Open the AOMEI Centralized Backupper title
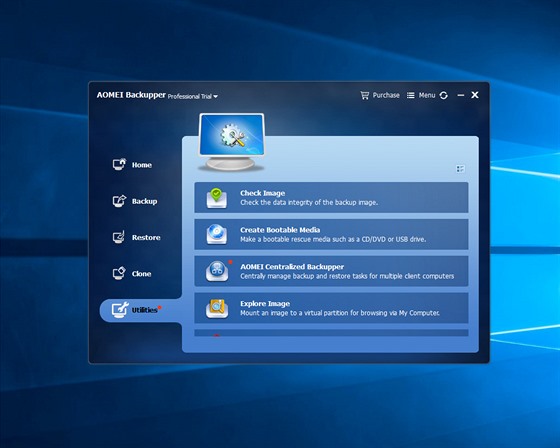This screenshot has height=448, width=560. pos(292,267)
